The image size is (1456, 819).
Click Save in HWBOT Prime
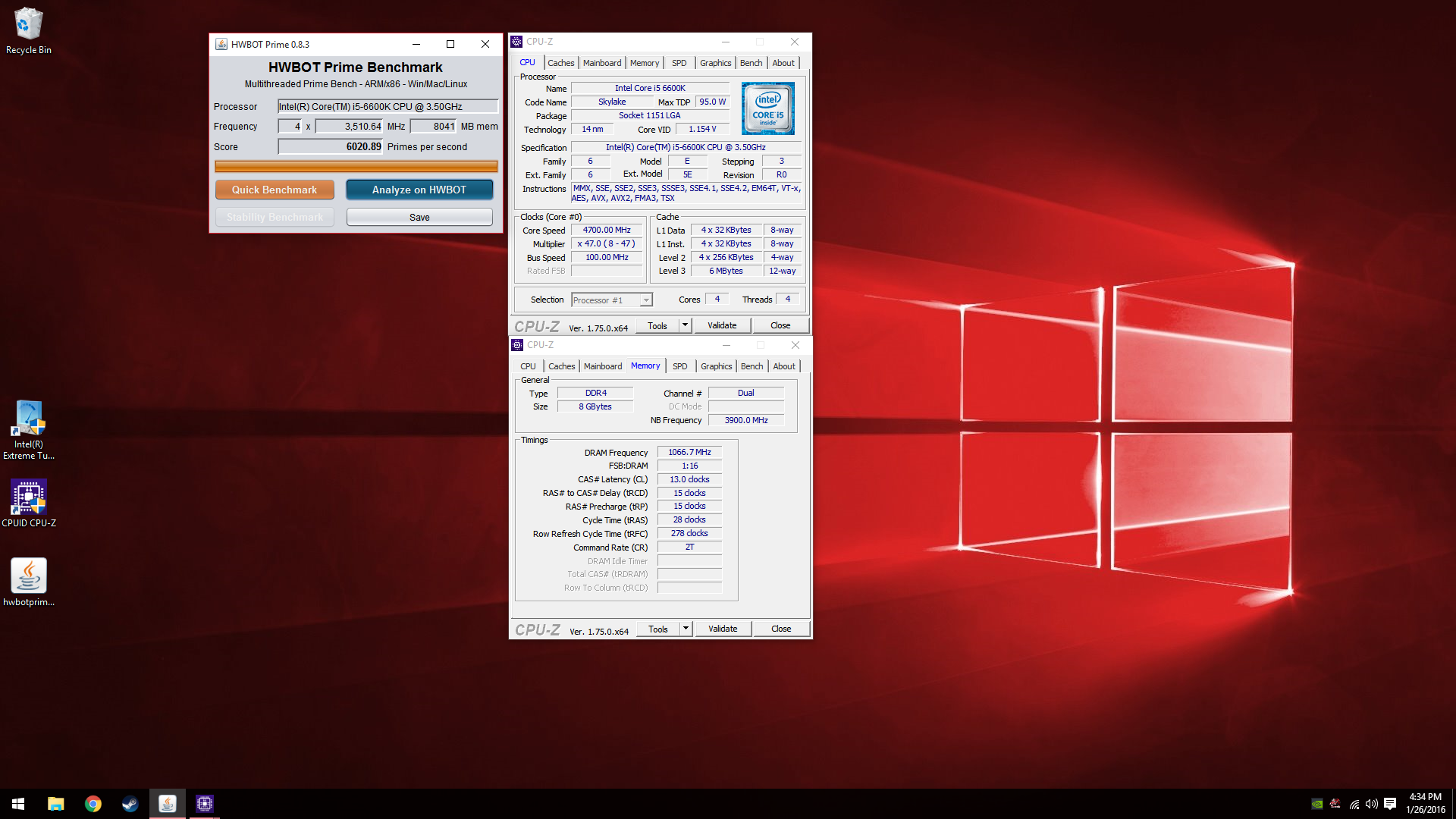(419, 217)
